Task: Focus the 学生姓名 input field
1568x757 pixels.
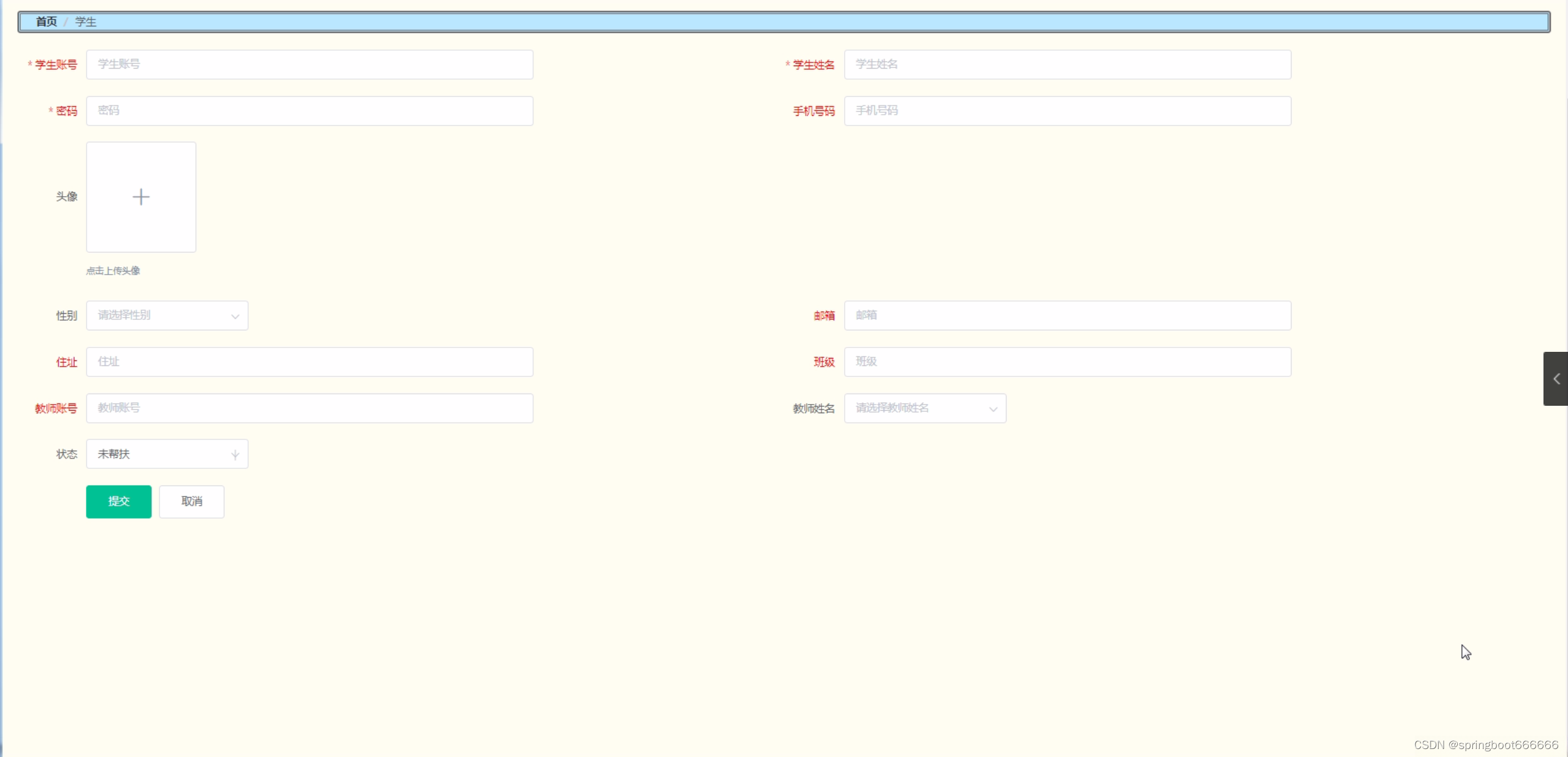Action: (x=1067, y=64)
